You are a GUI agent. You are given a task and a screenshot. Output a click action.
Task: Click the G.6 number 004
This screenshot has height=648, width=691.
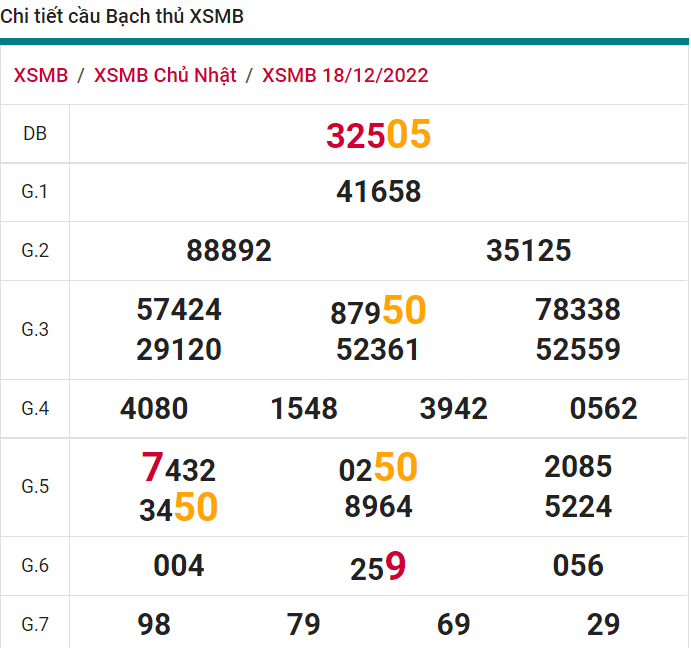click(x=179, y=566)
